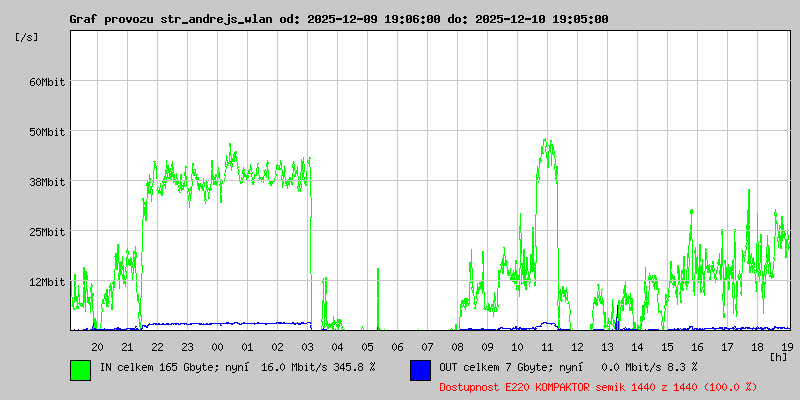The width and height of the screenshot is (800, 400).
Task: Click the '14' hour x-axis label
Action: point(637,347)
